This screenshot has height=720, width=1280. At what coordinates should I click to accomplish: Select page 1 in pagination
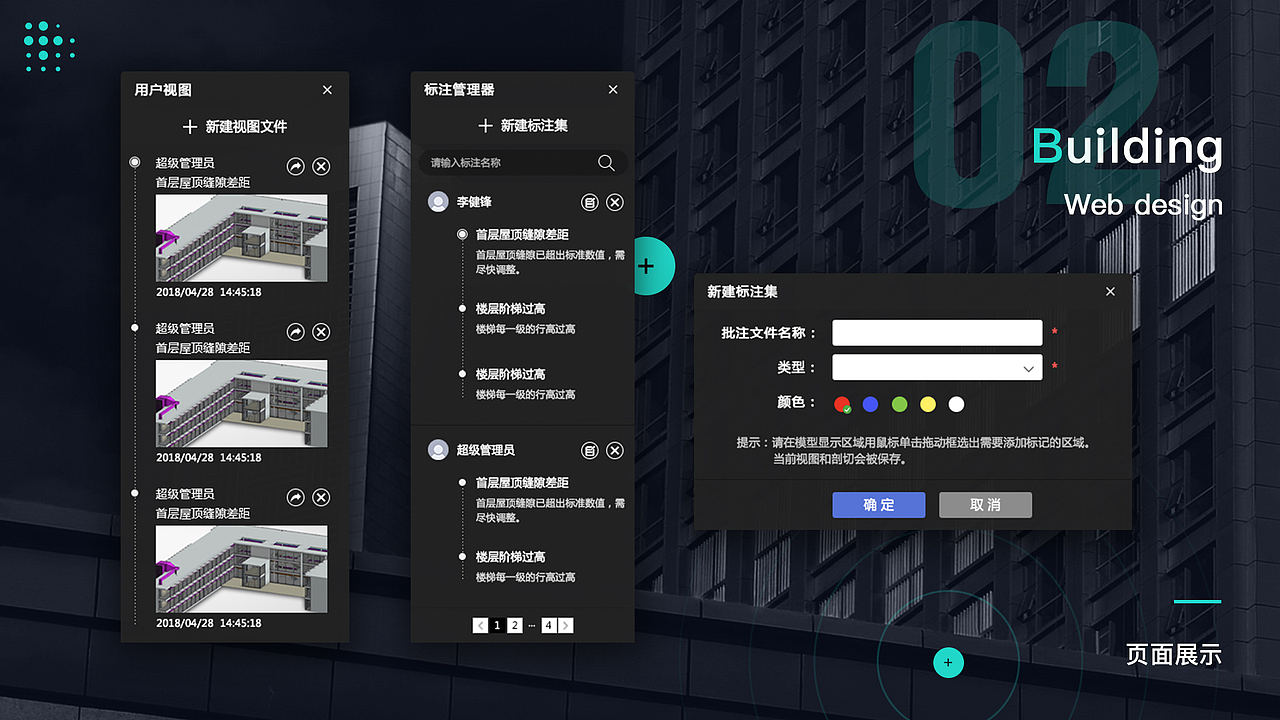click(497, 625)
